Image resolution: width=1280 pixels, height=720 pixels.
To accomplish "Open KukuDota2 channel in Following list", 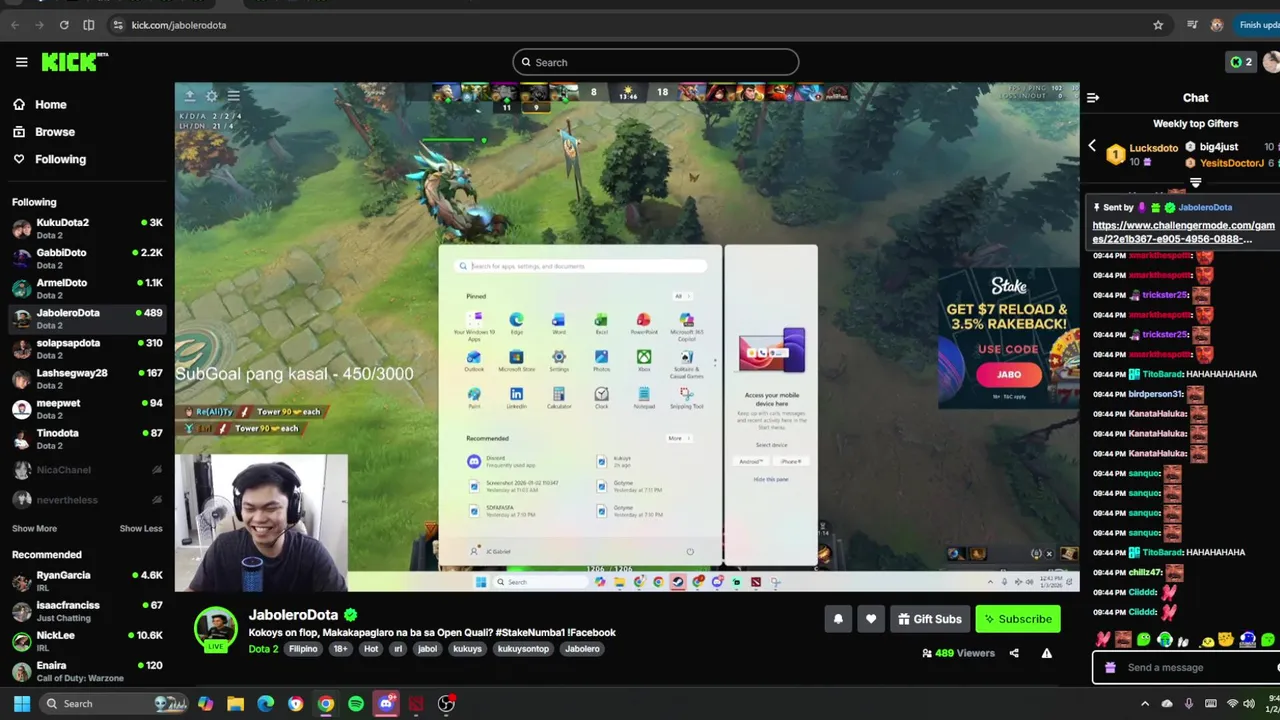I will click(87, 228).
